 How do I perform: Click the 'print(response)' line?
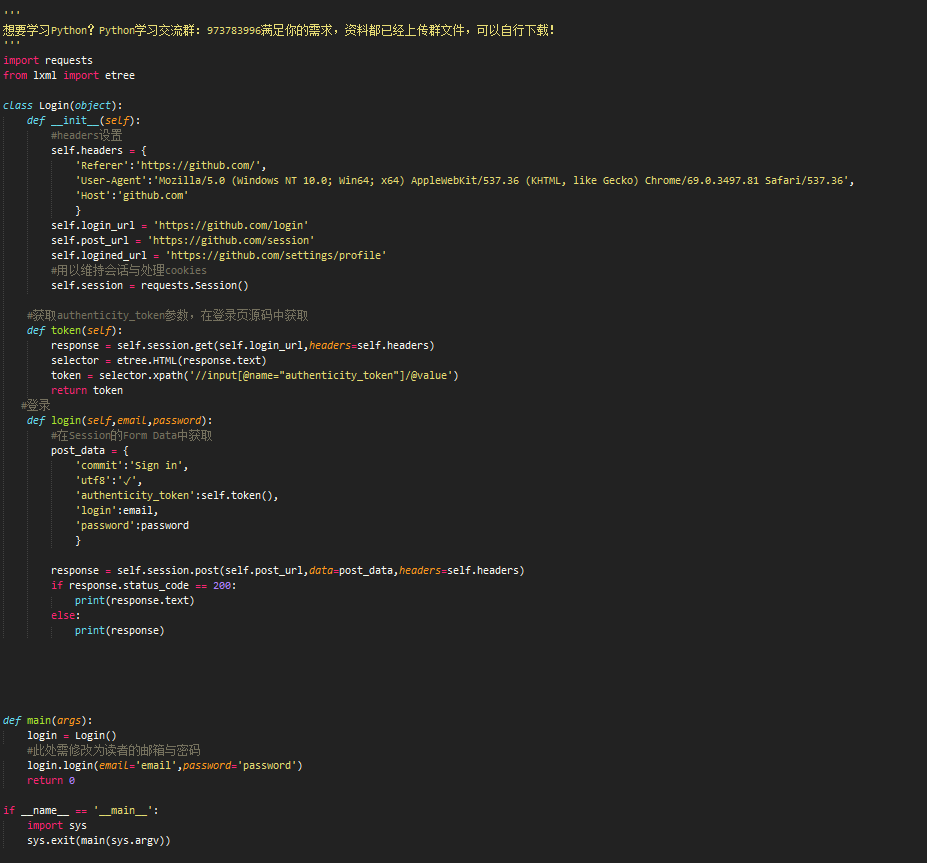click(x=119, y=631)
